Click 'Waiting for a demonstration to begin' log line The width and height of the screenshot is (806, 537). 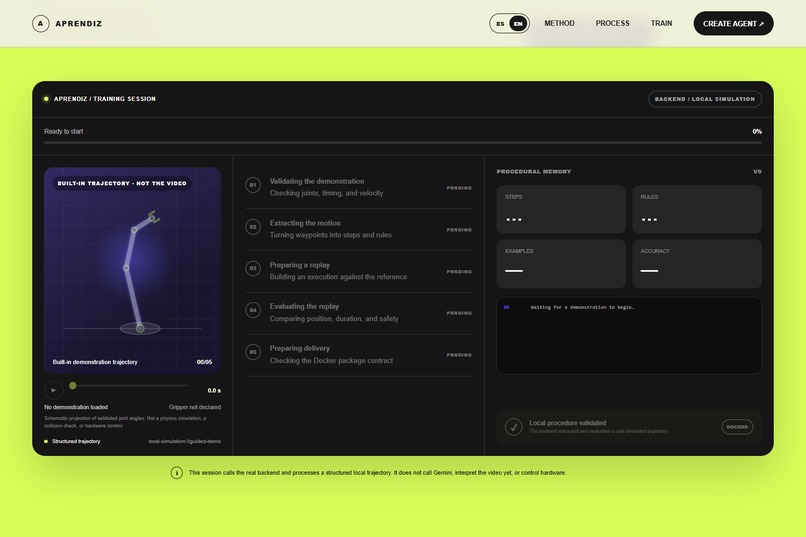click(x=582, y=307)
